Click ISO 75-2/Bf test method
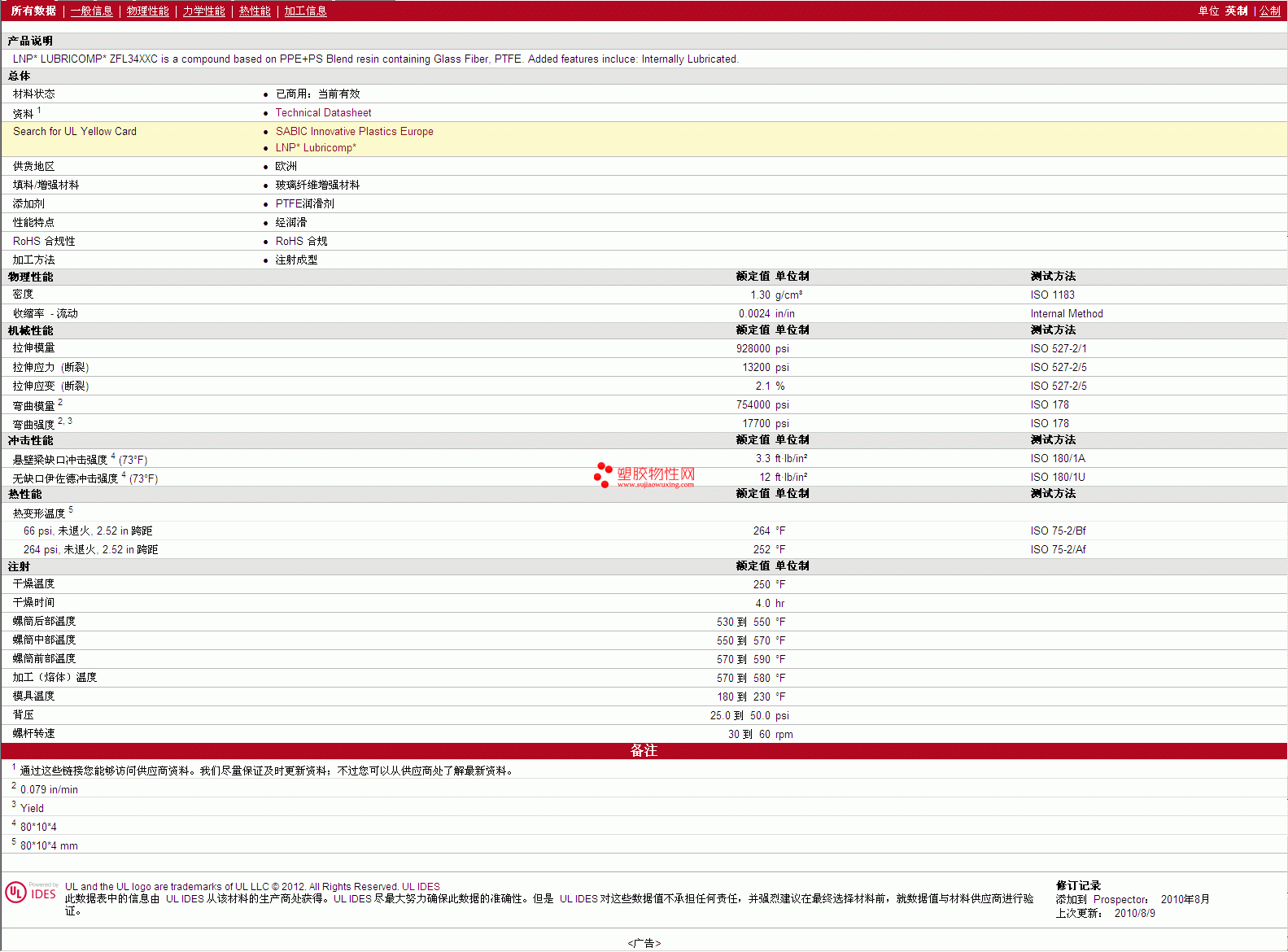 (1058, 531)
